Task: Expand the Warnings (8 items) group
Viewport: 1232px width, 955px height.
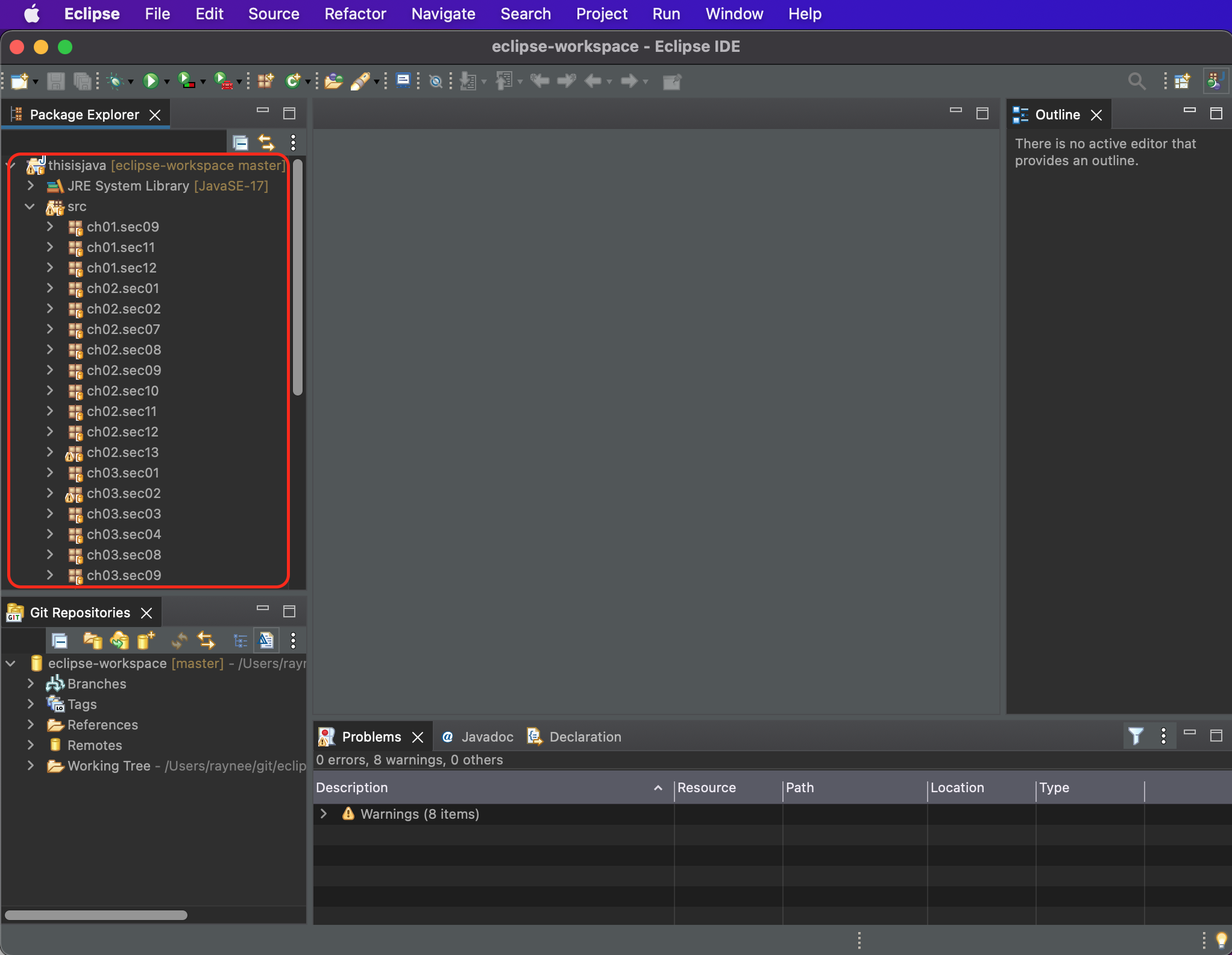Action: tap(324, 814)
